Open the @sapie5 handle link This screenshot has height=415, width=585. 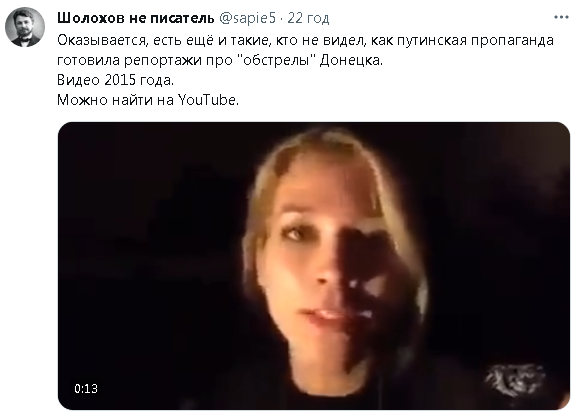pos(247,18)
